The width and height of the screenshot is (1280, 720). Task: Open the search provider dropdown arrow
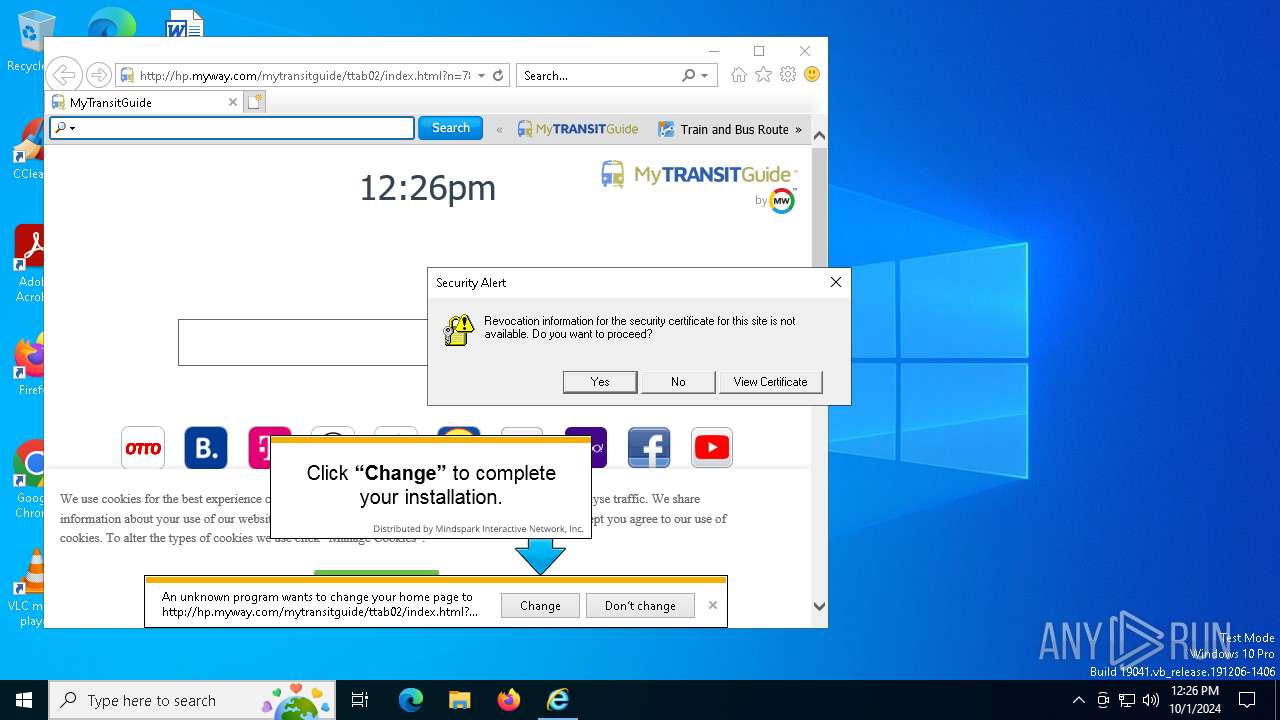[x=704, y=75]
